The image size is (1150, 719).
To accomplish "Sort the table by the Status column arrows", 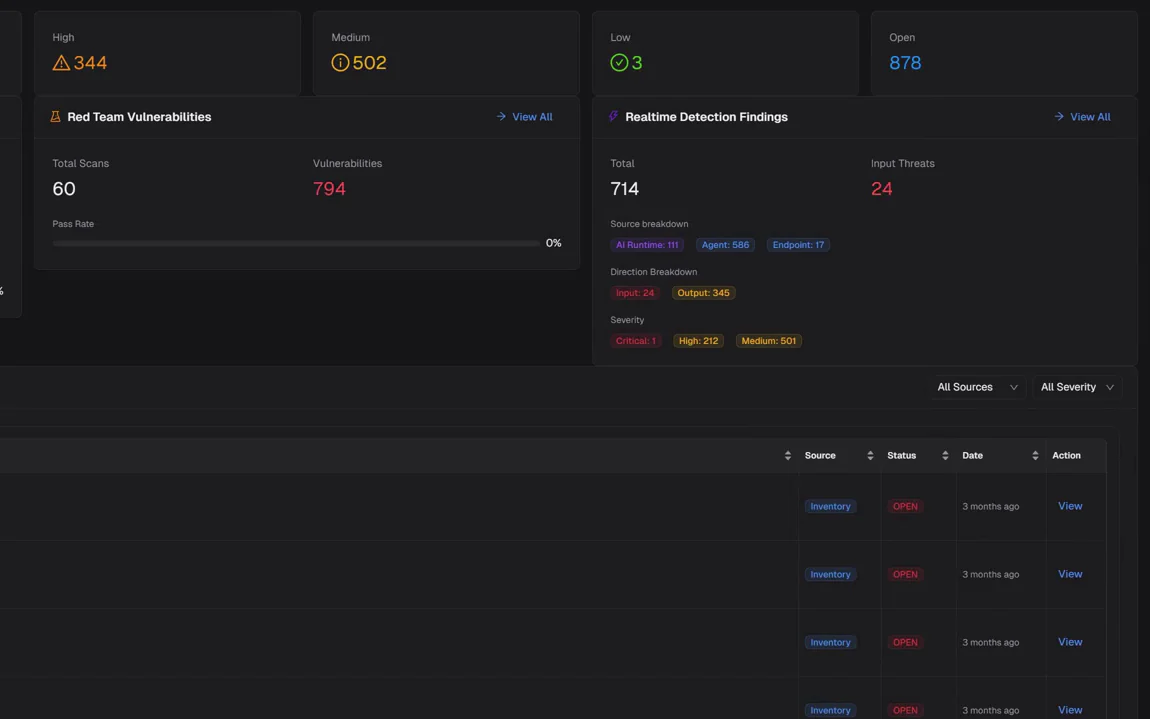I will pyautogui.click(x=945, y=456).
